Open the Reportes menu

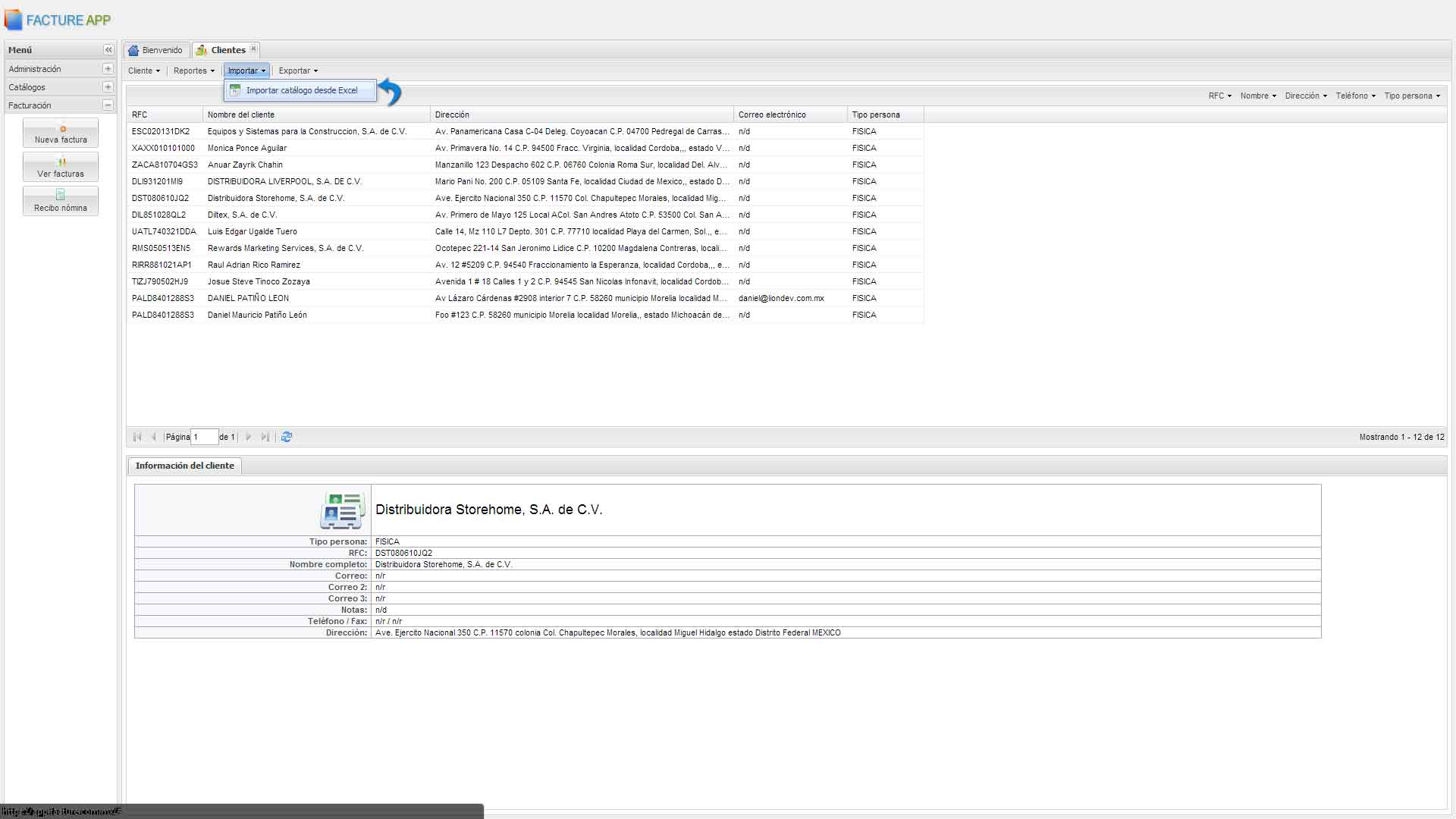point(193,71)
